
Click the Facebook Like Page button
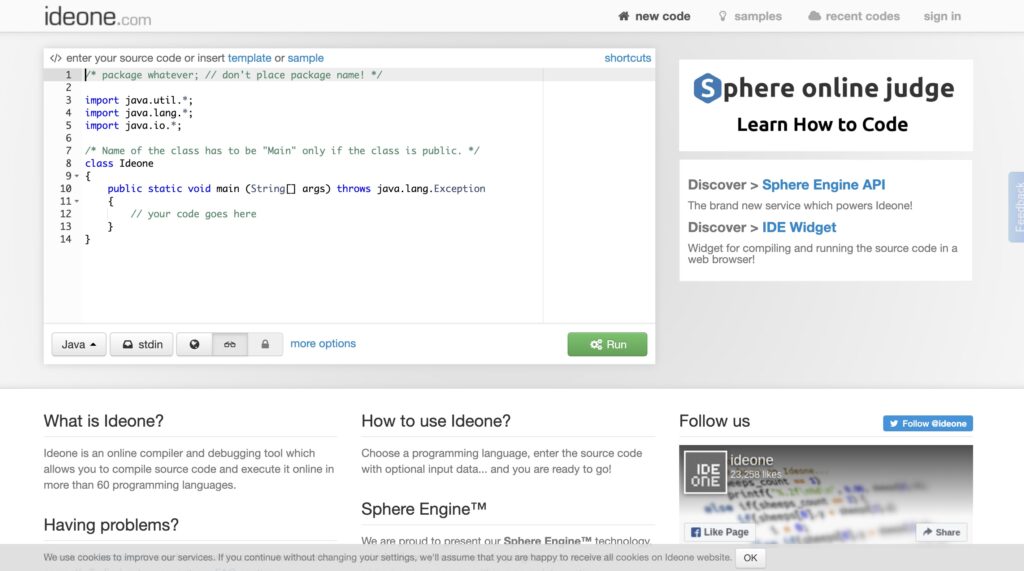(720, 532)
